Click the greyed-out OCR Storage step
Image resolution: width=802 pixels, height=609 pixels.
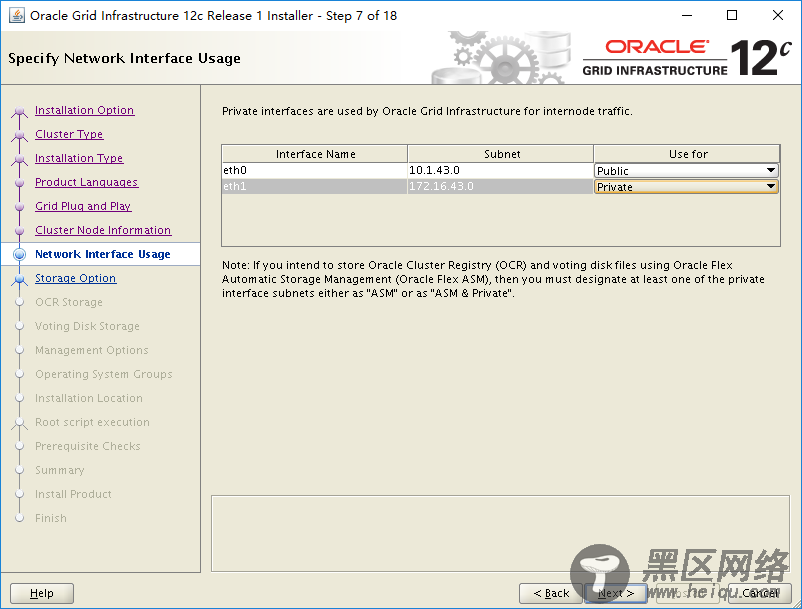point(69,302)
